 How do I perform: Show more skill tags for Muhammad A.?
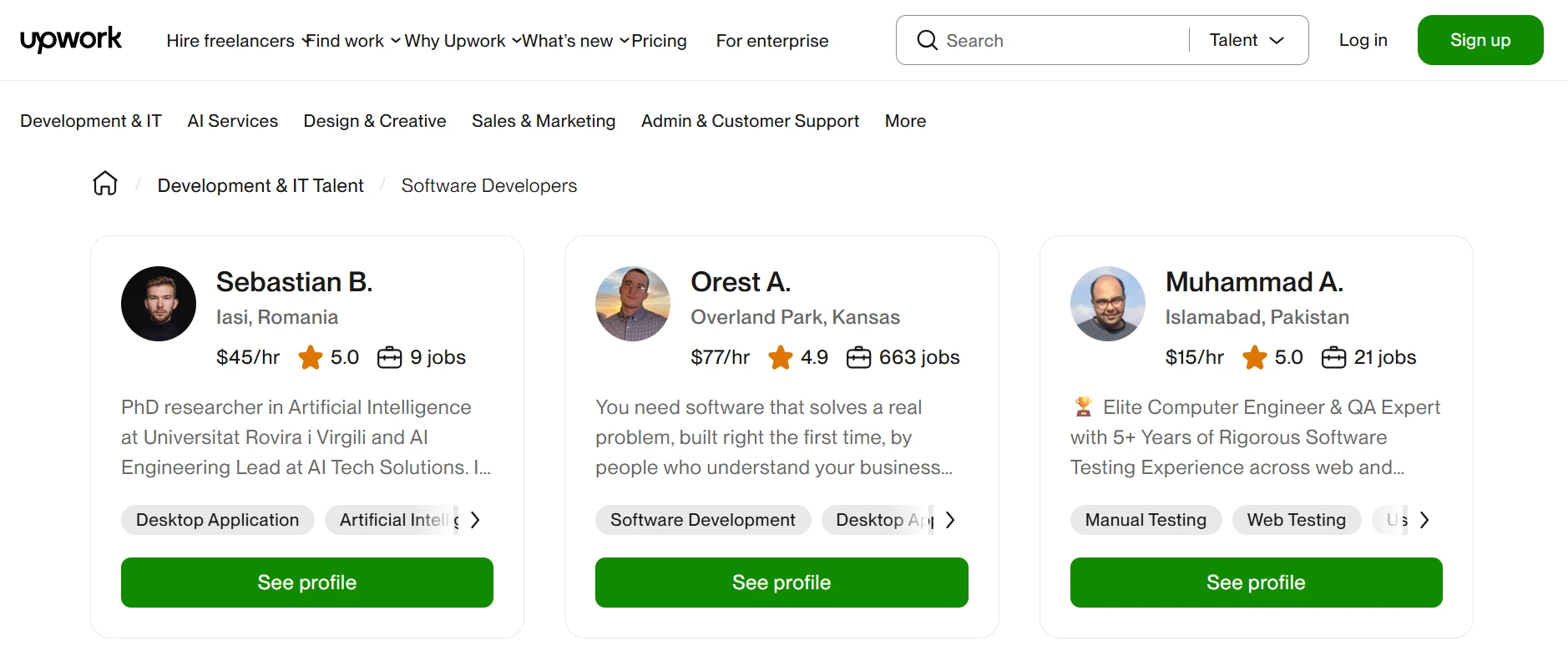(x=1424, y=520)
